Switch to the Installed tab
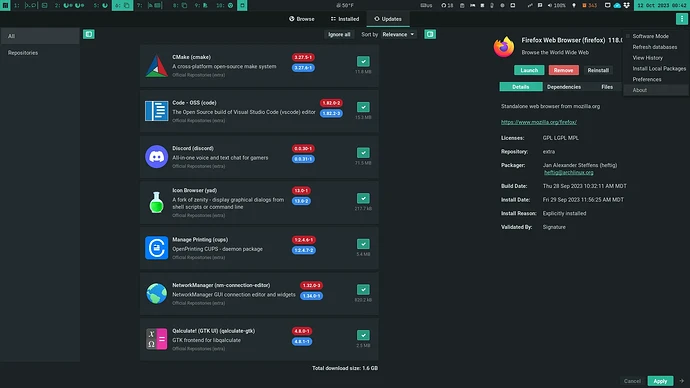This screenshot has height=388, width=690. (345, 19)
